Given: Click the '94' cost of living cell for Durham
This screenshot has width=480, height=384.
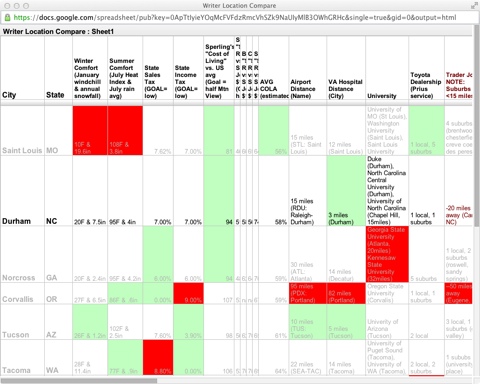Looking at the screenshot, I should coord(219,191).
